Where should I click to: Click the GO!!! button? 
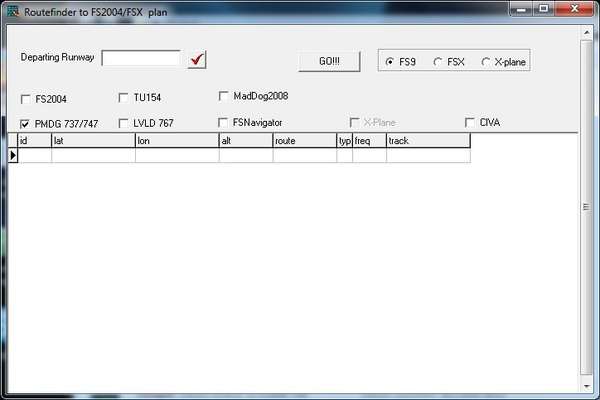tap(329, 61)
